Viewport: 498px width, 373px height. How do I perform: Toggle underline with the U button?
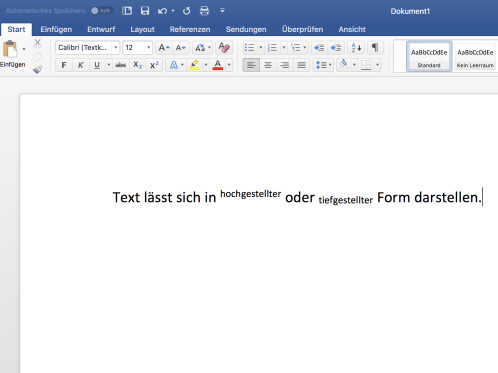[x=97, y=65]
